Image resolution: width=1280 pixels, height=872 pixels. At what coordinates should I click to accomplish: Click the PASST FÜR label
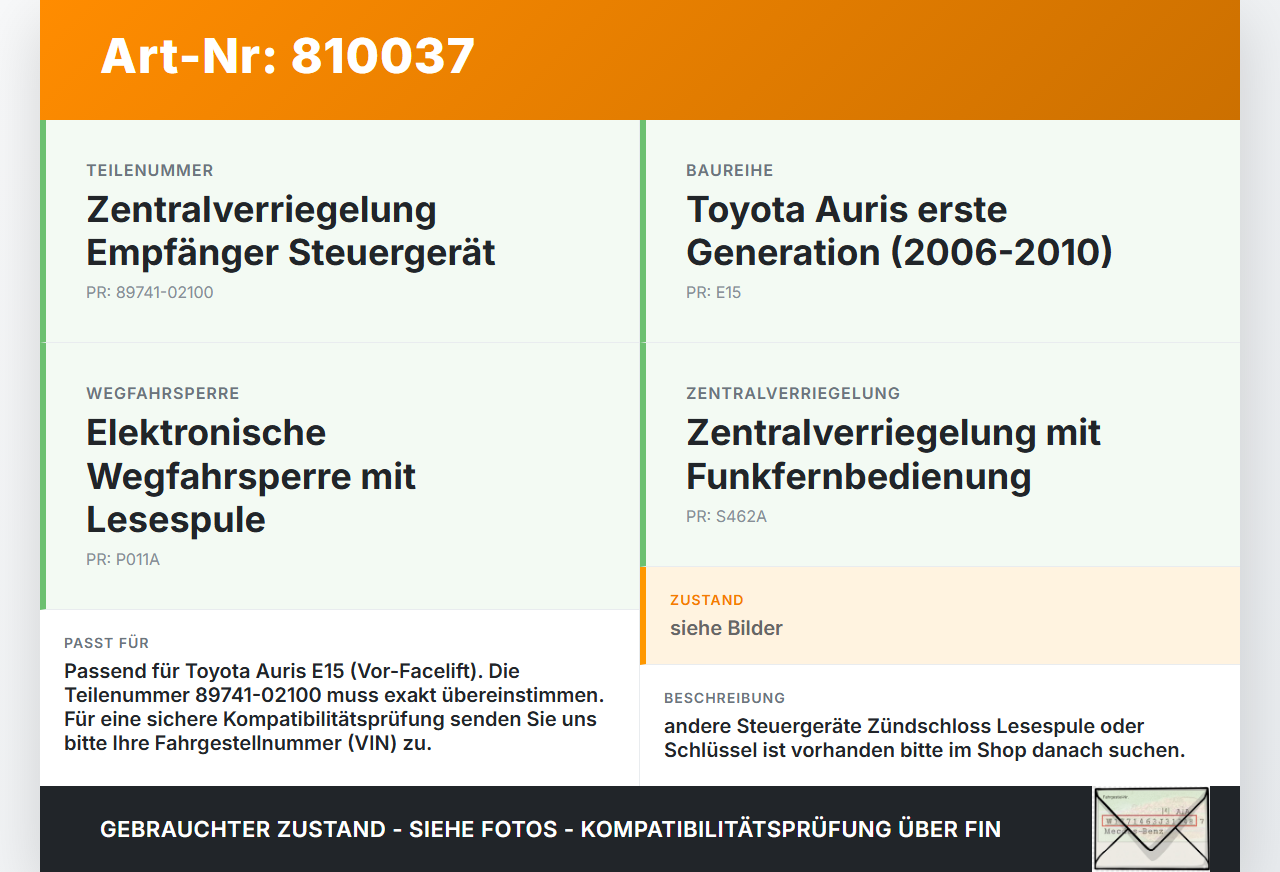[x=107, y=643]
